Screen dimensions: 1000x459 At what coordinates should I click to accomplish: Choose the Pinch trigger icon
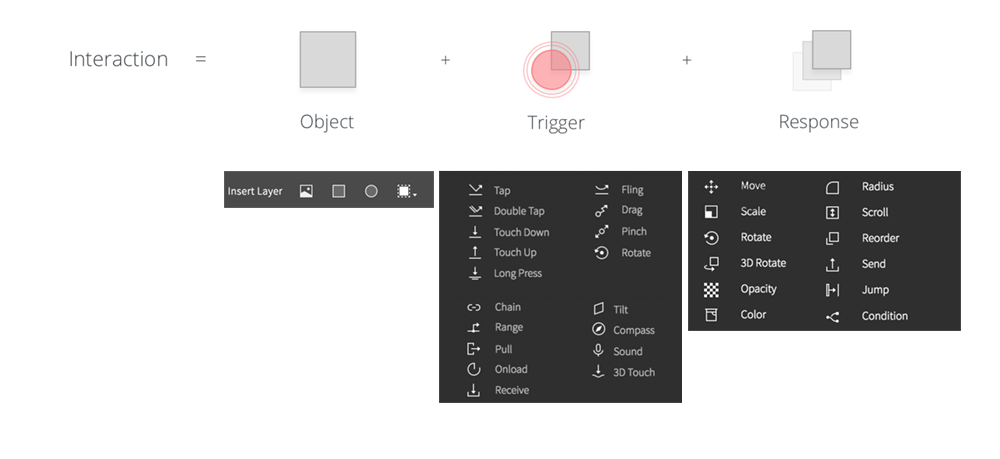coord(601,231)
